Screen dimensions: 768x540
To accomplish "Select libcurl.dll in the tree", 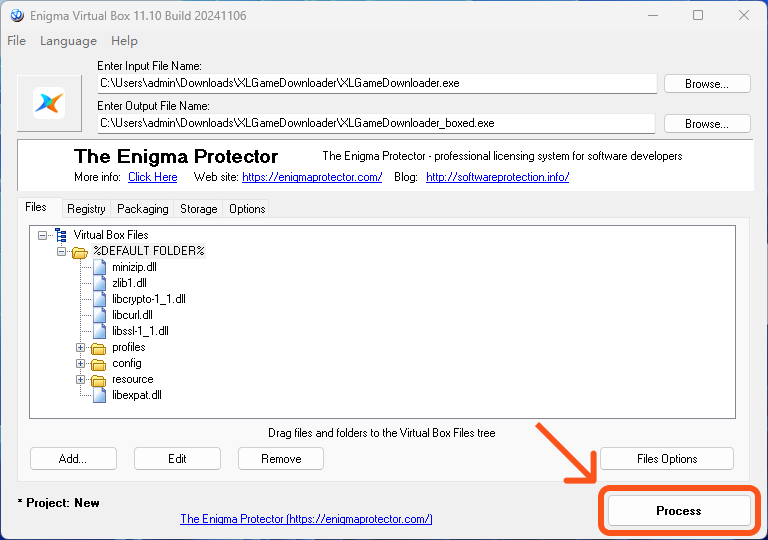I will point(132,315).
